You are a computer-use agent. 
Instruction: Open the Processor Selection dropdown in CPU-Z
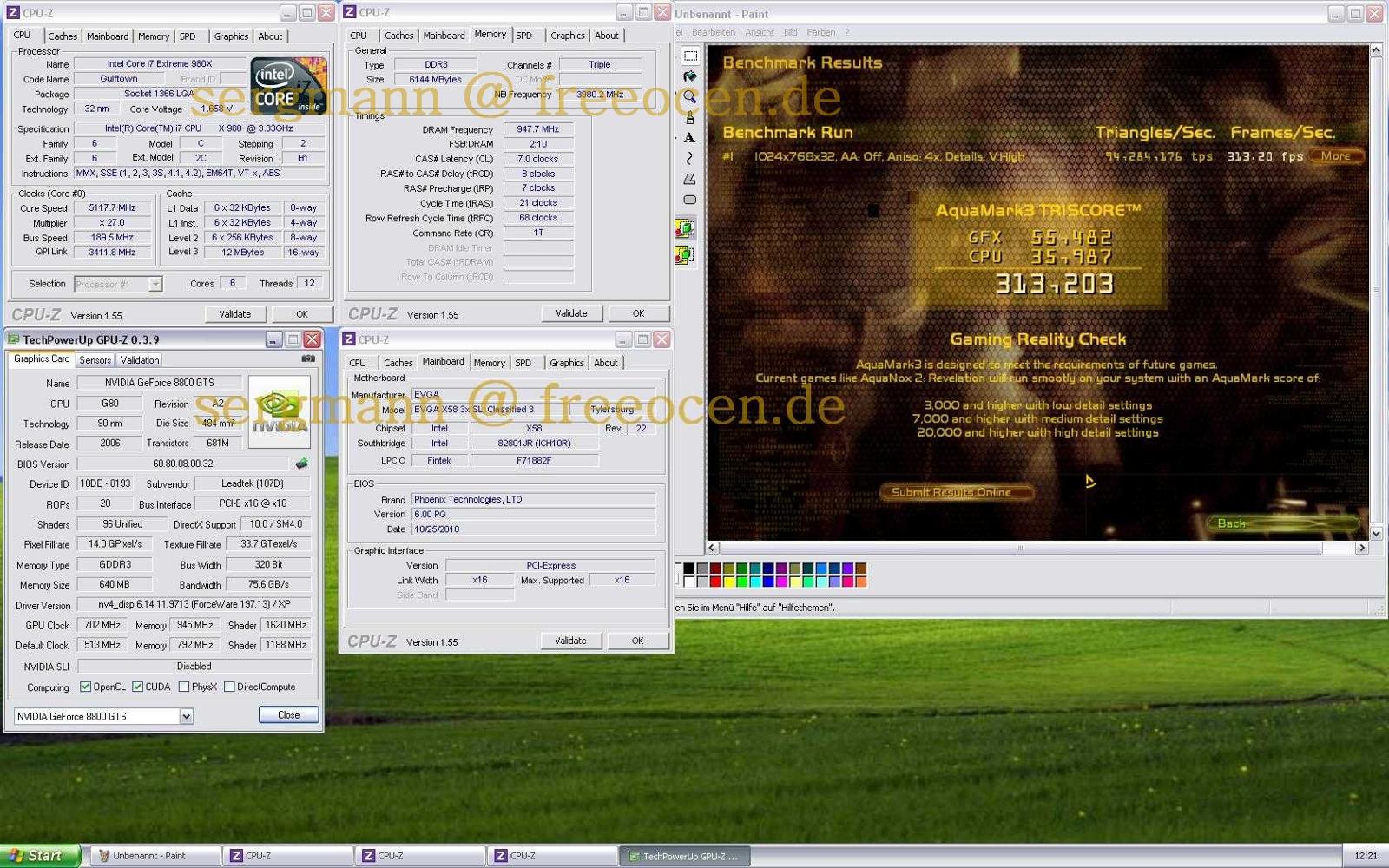click(x=155, y=284)
